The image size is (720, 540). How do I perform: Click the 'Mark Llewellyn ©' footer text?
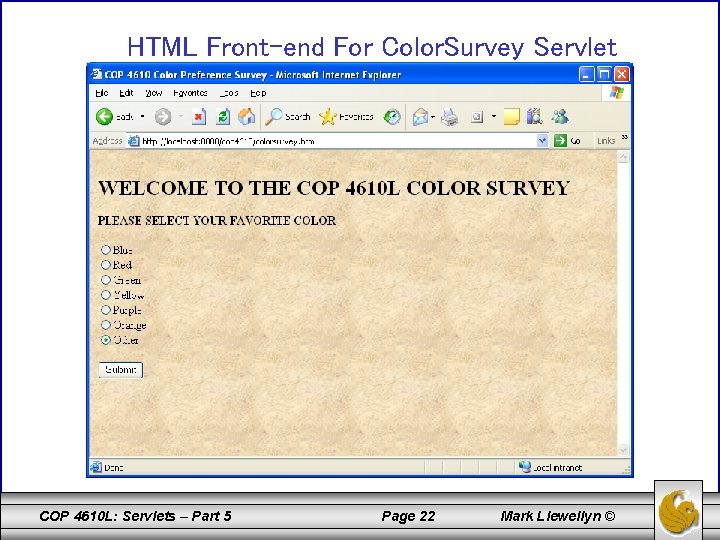coord(557,517)
